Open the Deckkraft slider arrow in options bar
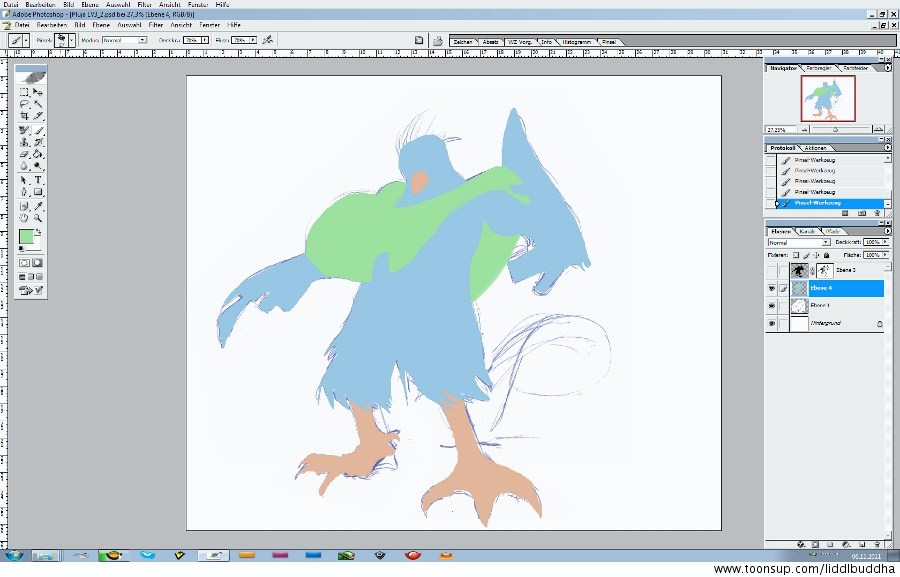 coord(204,40)
